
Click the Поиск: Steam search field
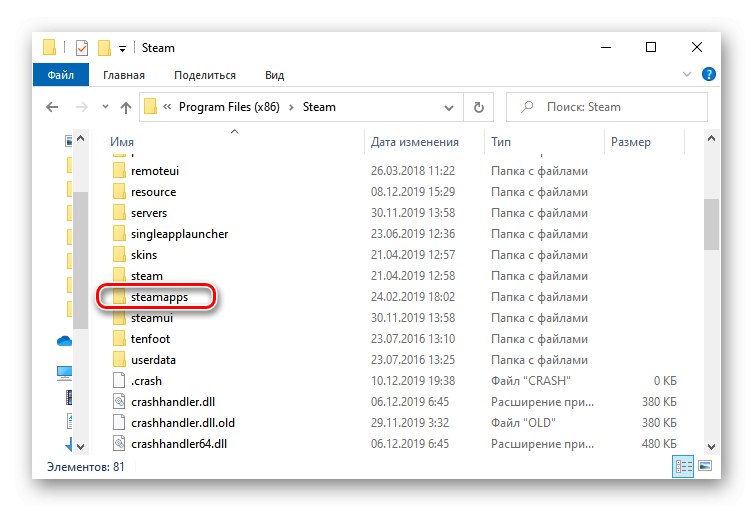[x=607, y=107]
